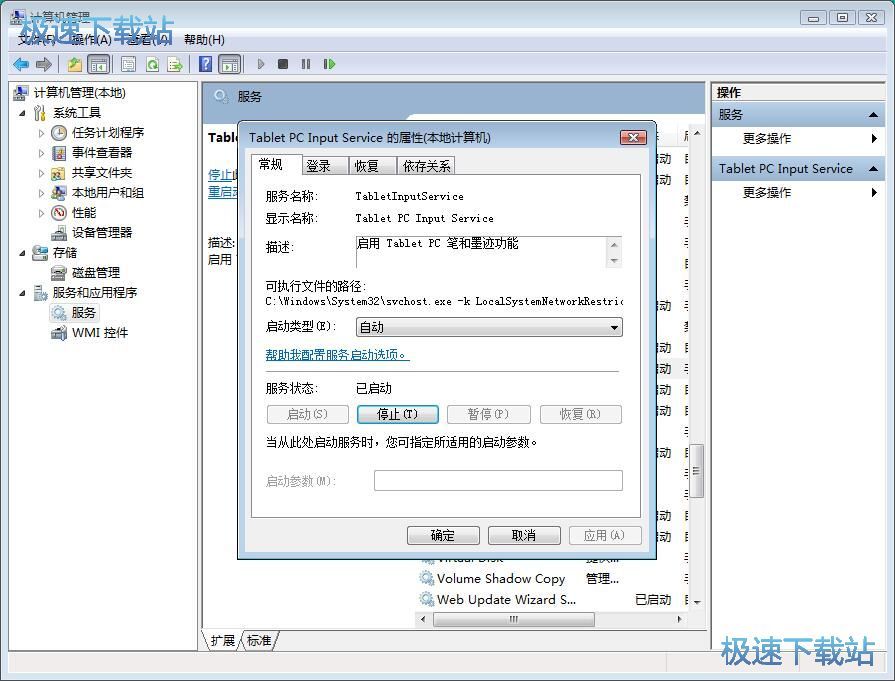Click the 停止 link in services description
The height and width of the screenshot is (681, 895).
222,175
